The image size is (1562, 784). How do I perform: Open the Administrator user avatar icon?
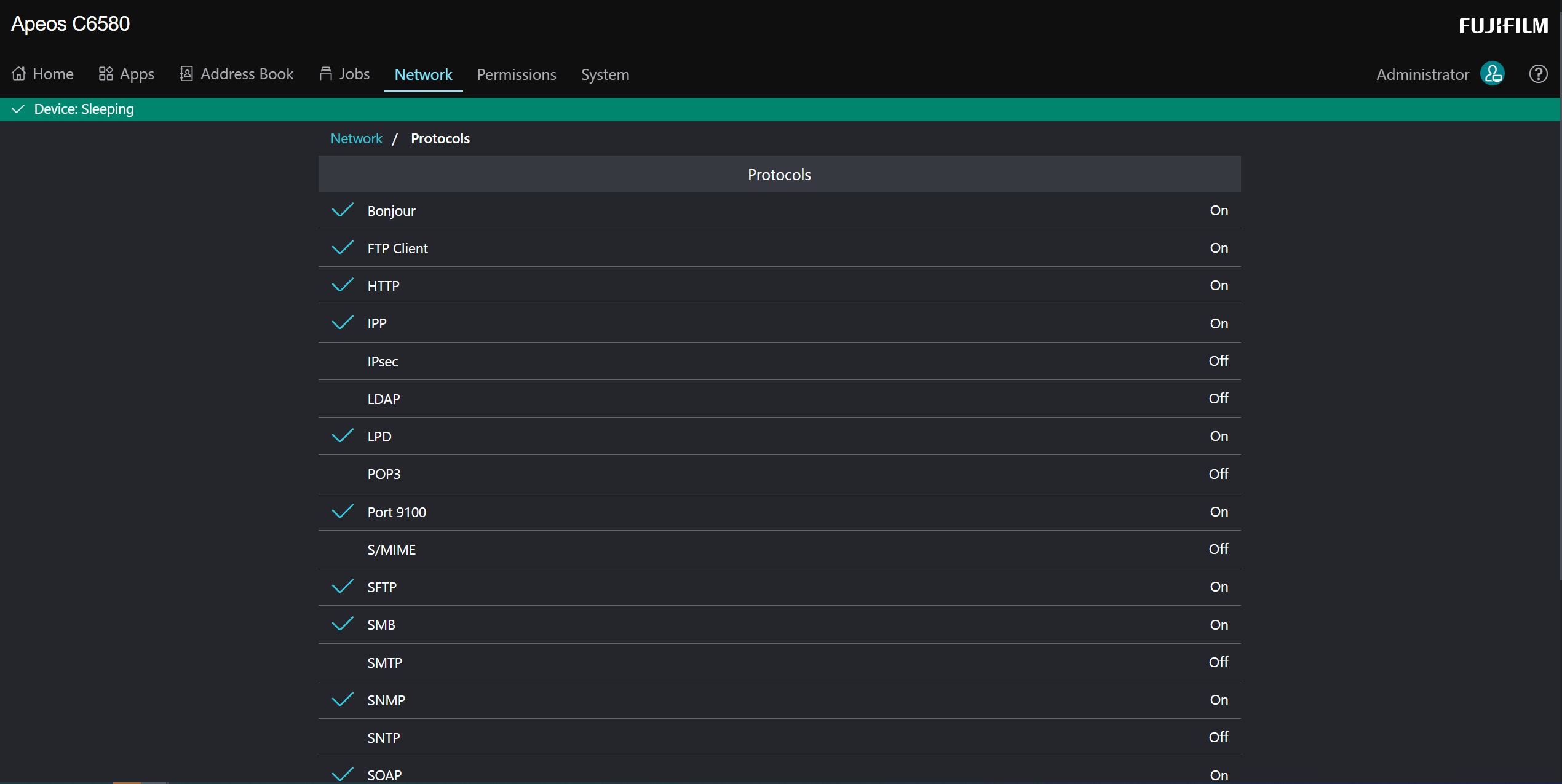coord(1493,74)
